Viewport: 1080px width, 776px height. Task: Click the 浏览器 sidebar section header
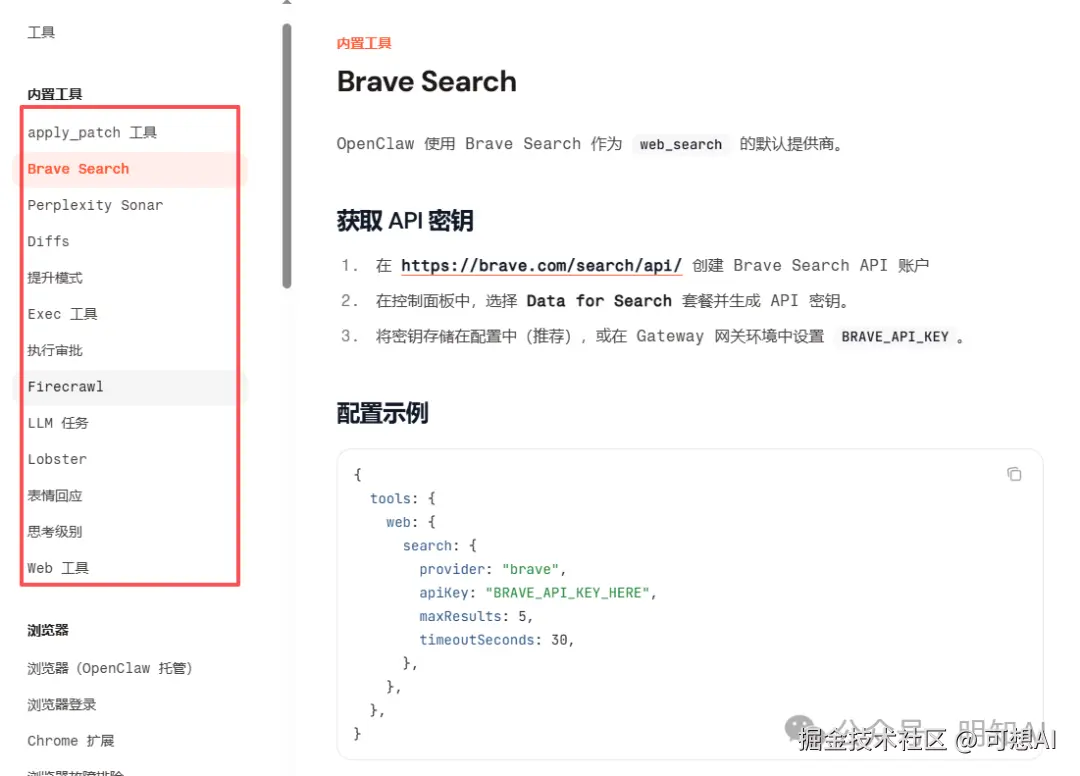click(48, 630)
